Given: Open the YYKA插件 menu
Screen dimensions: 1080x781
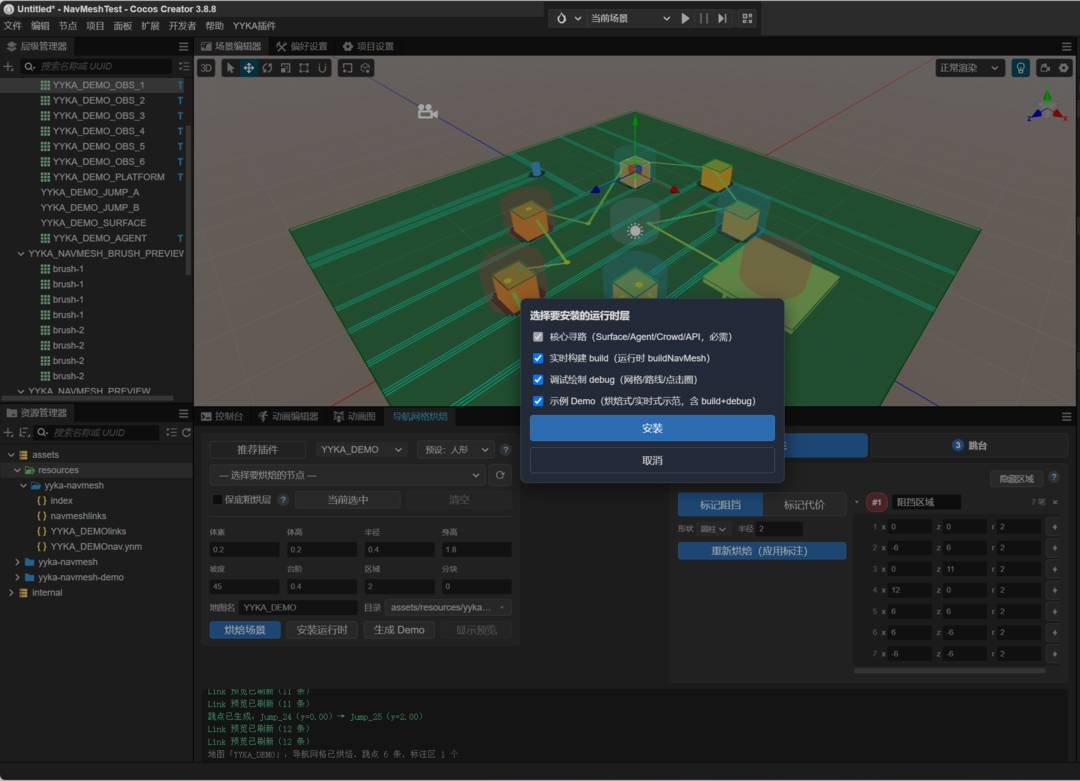Looking at the screenshot, I should click(x=254, y=25).
